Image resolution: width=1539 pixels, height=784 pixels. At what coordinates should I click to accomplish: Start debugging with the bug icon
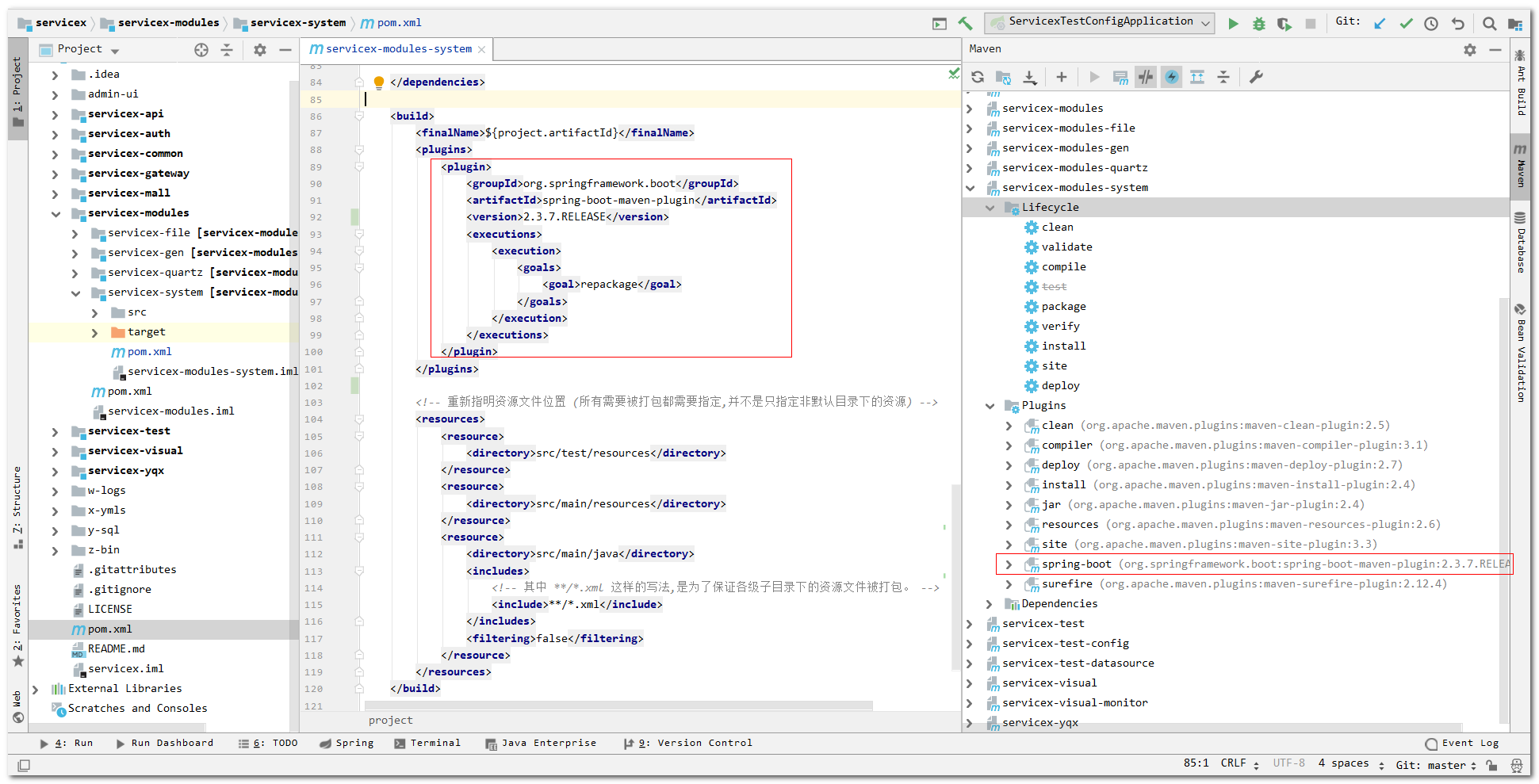pyautogui.click(x=1258, y=24)
